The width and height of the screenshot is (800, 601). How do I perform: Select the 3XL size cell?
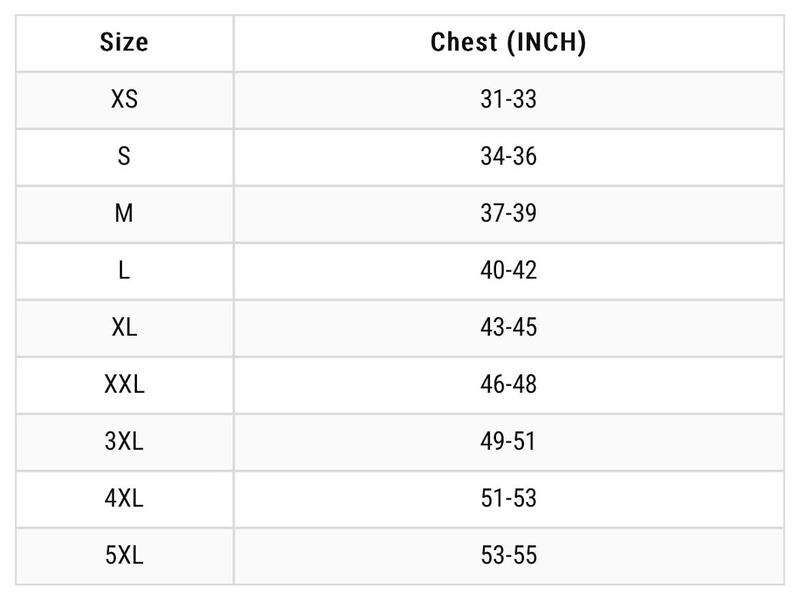point(124,442)
